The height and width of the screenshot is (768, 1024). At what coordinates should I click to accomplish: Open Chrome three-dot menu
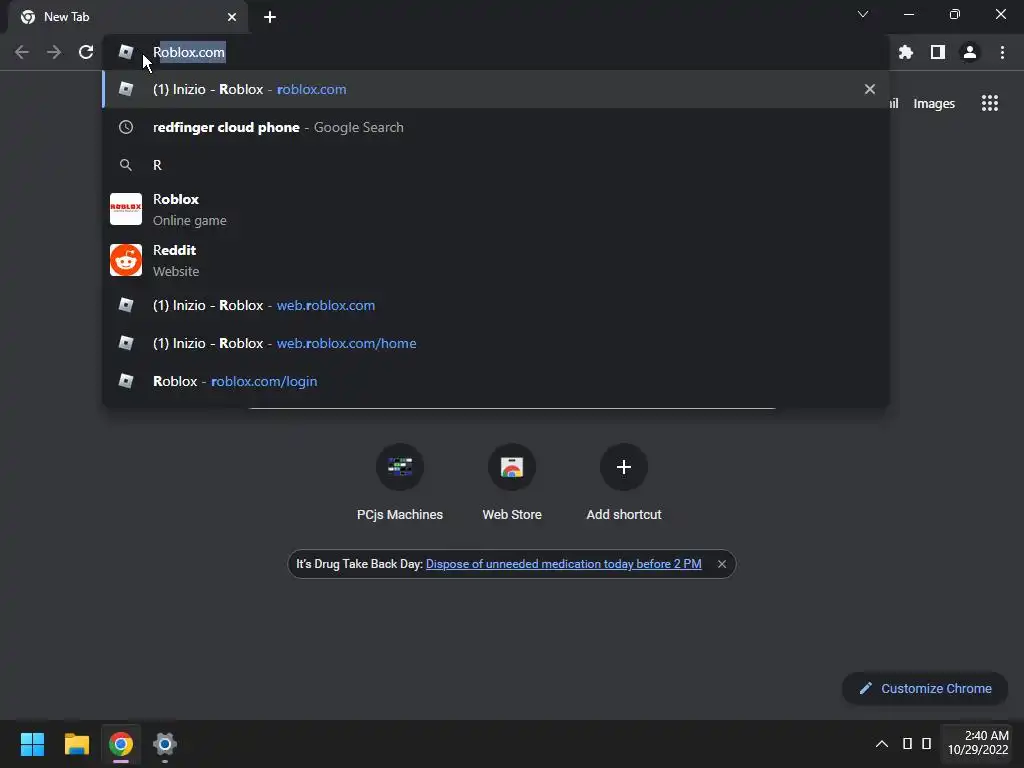point(1002,52)
